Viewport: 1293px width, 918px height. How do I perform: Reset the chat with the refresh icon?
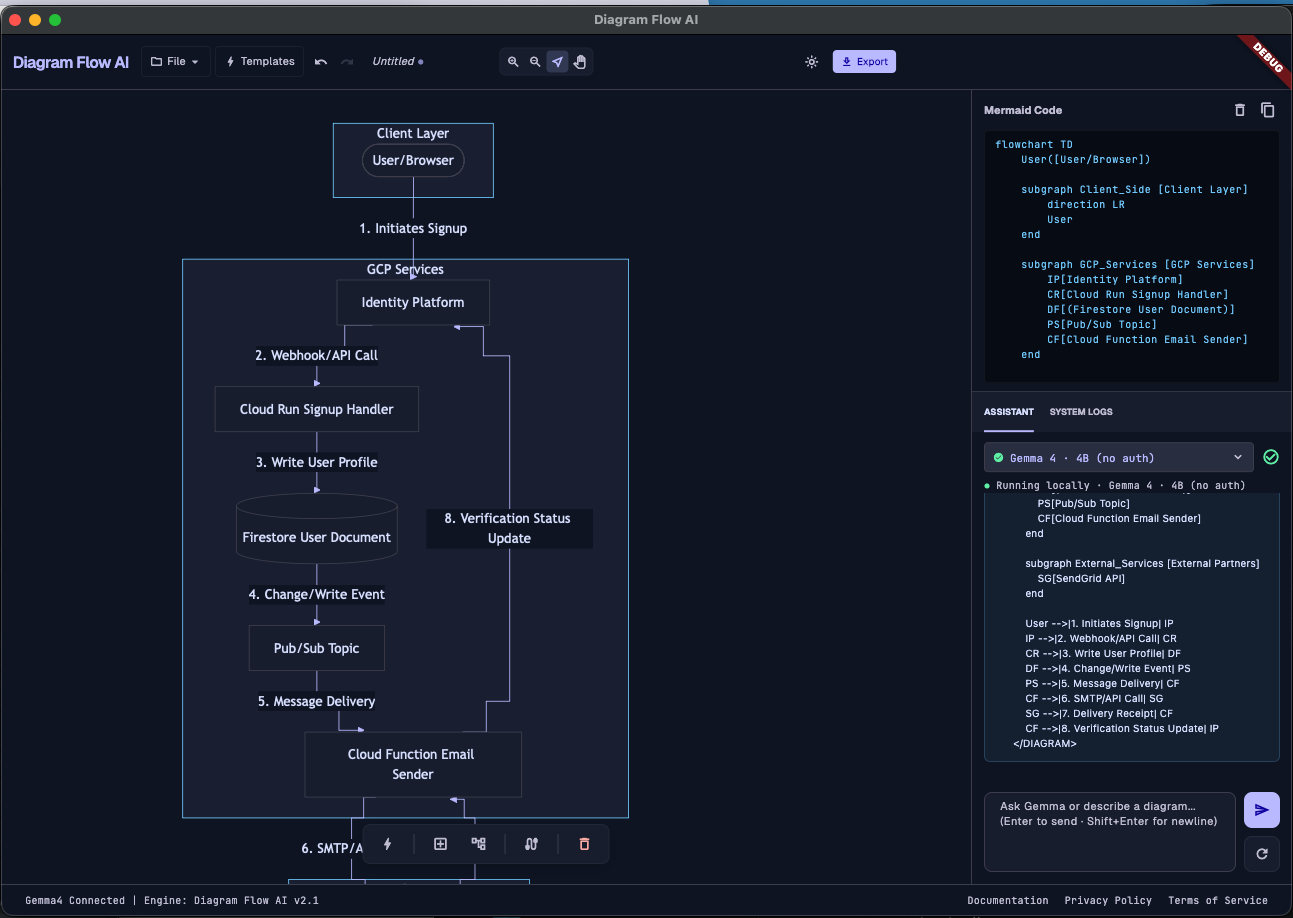point(1262,854)
